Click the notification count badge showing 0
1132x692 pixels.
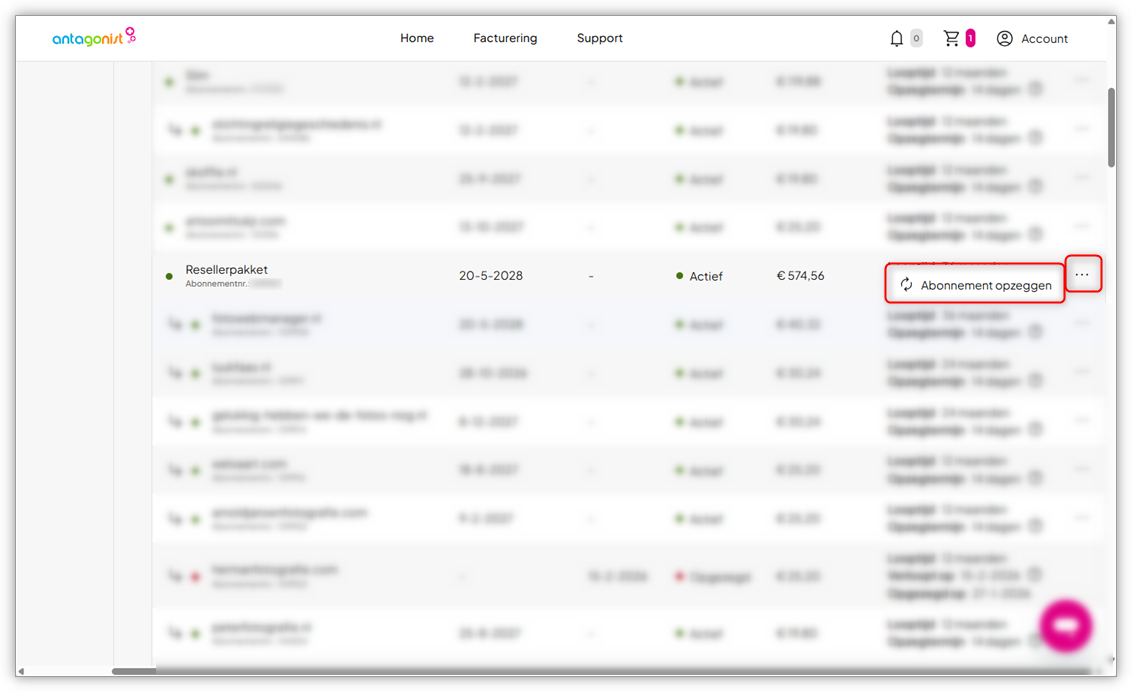tap(916, 39)
